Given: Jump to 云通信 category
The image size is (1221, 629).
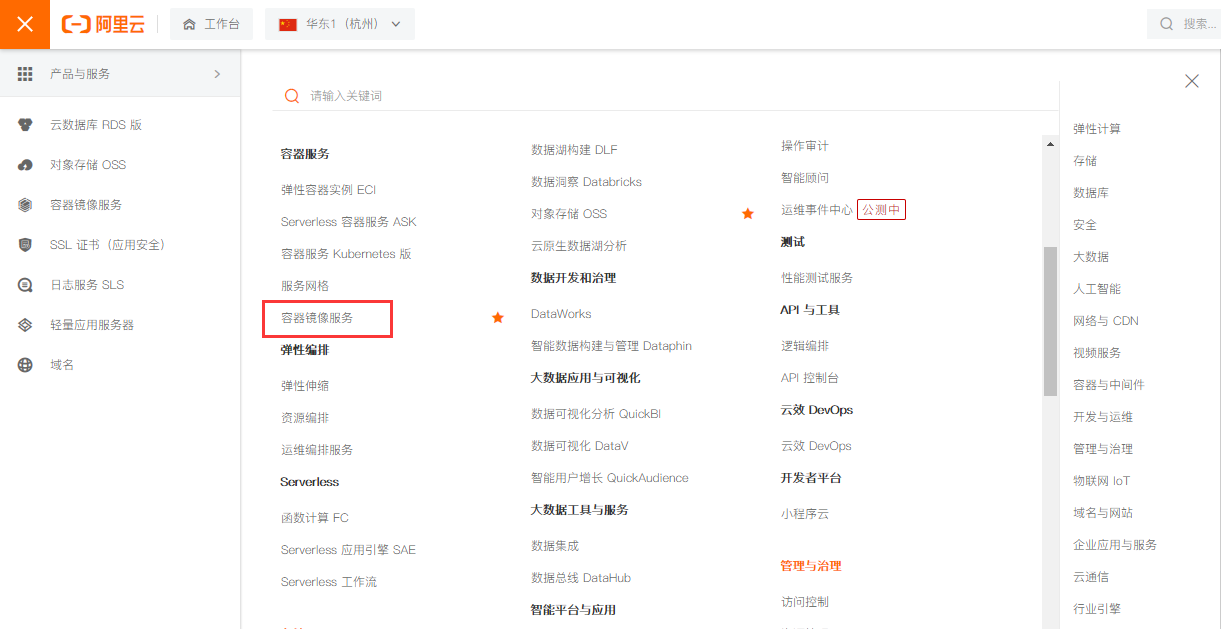Looking at the screenshot, I should click(1091, 577).
